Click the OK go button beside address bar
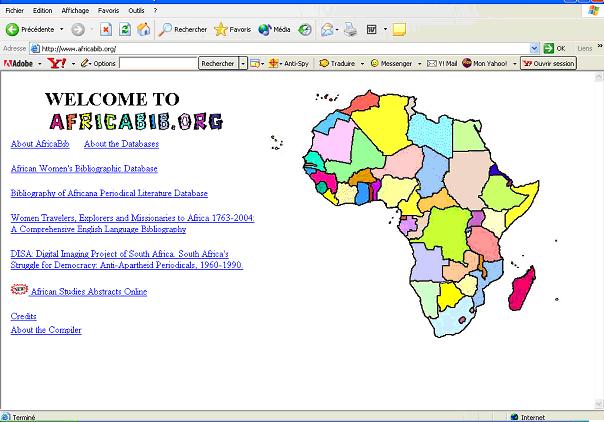The width and height of the screenshot is (604, 422). pyautogui.click(x=555, y=48)
